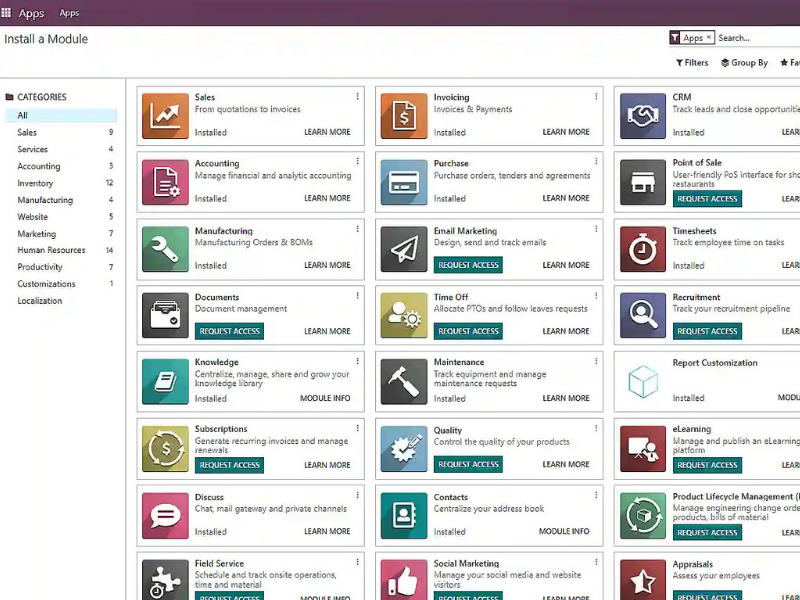The height and width of the screenshot is (600, 800).
Task: Click the Manufacturing wrench icon
Action: 165,249
